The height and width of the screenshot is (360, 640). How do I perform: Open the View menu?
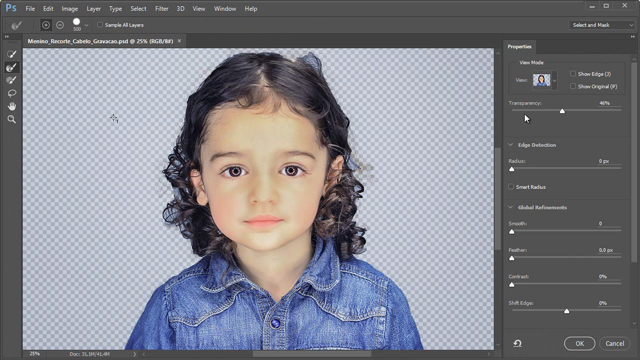click(x=199, y=9)
